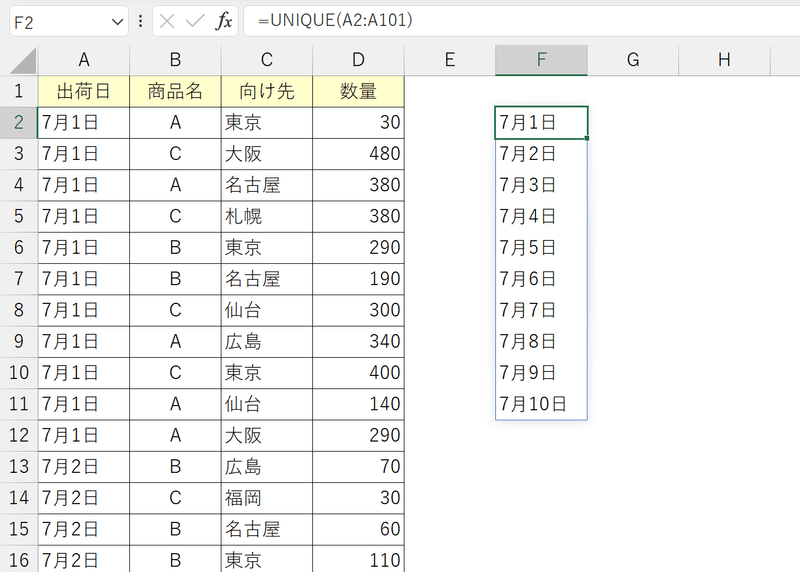Select column C header
This screenshot has width=800, height=572.
tap(267, 60)
